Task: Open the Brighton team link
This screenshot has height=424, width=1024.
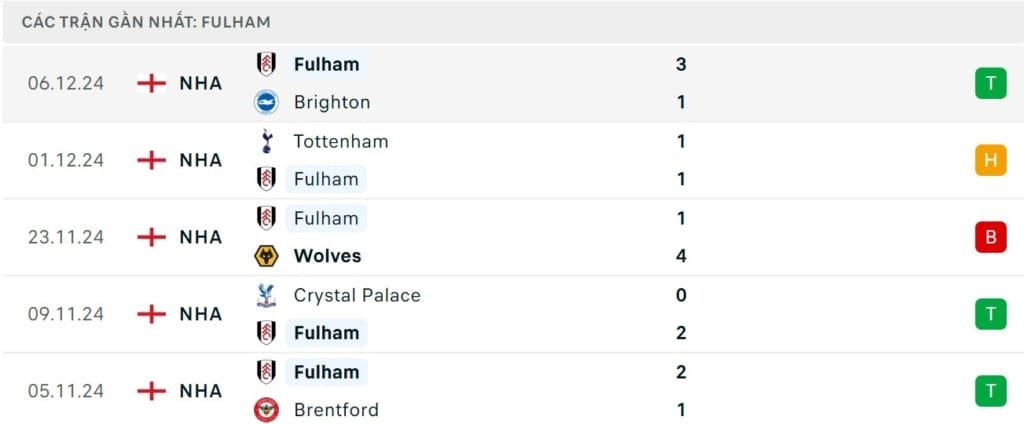Action: pos(332,102)
